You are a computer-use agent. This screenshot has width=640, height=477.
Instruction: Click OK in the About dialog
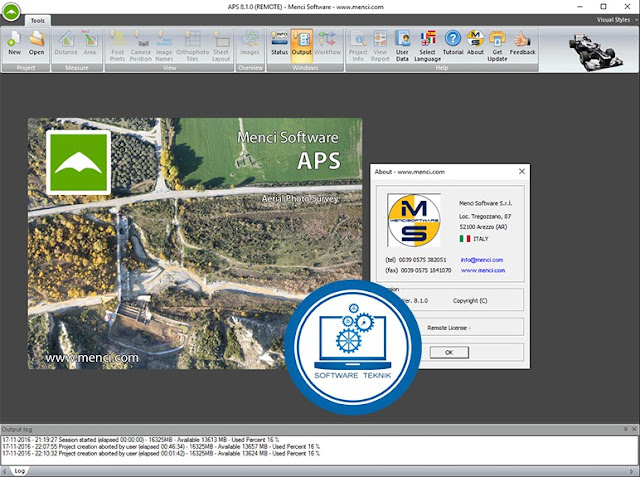click(x=449, y=352)
